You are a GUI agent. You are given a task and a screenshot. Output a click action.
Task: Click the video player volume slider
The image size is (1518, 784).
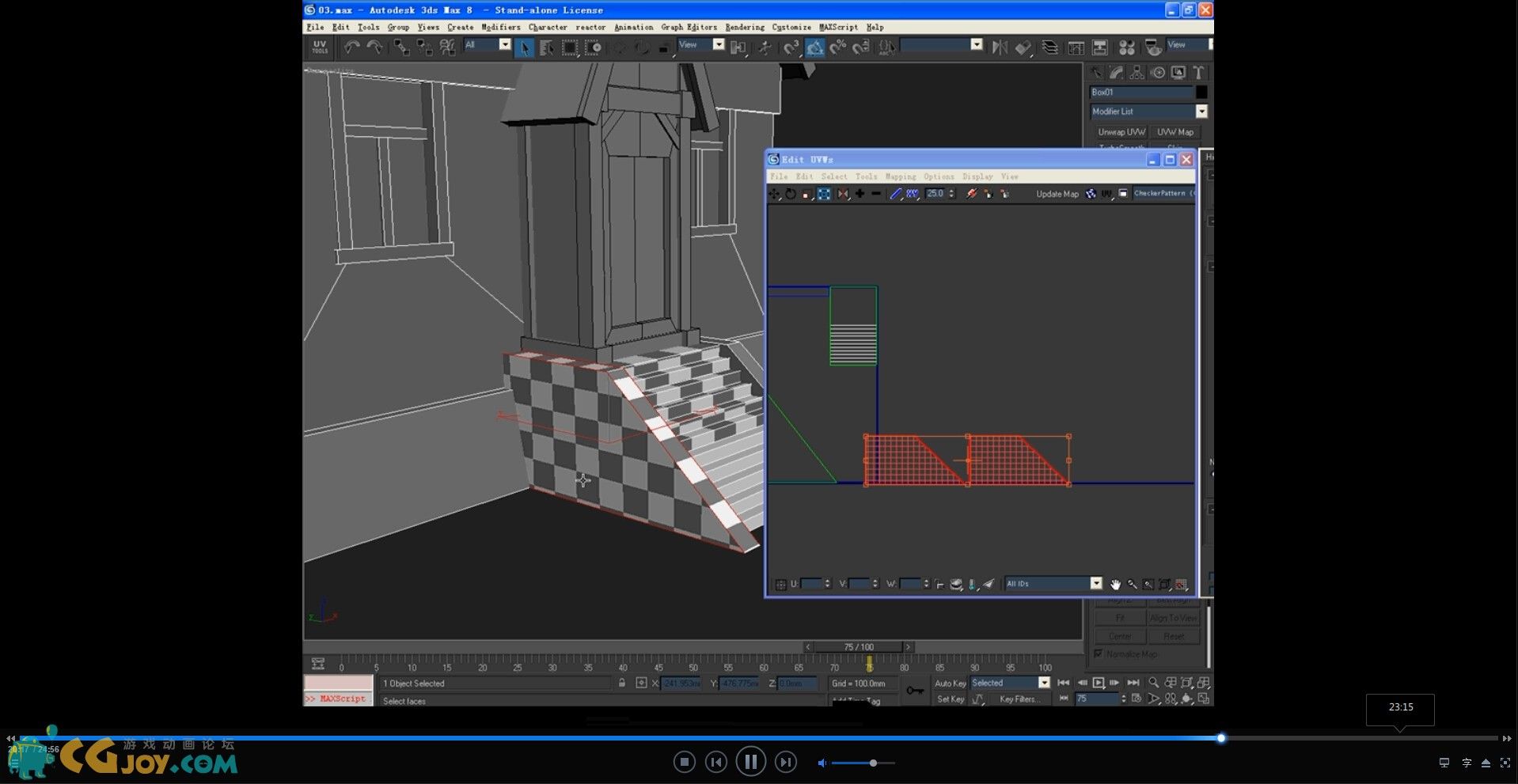pos(863,763)
